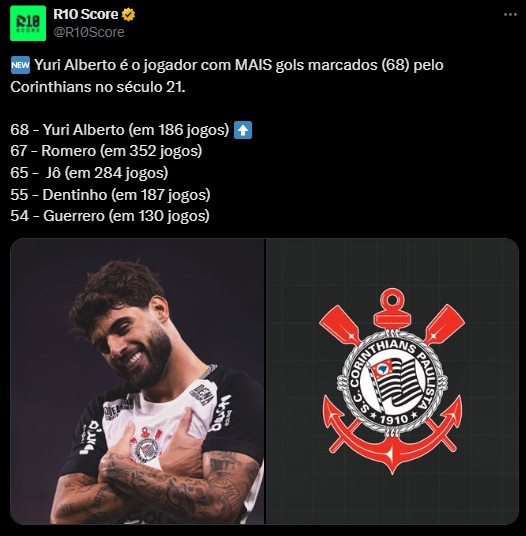Select the '65 – Jô (em 284 jogos)' line
526x536 pixels.
[89, 173]
